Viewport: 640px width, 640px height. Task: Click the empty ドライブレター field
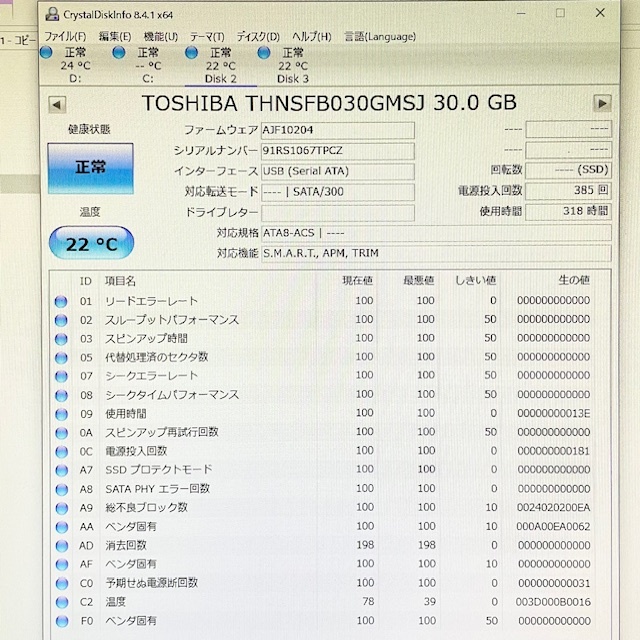pos(338,213)
